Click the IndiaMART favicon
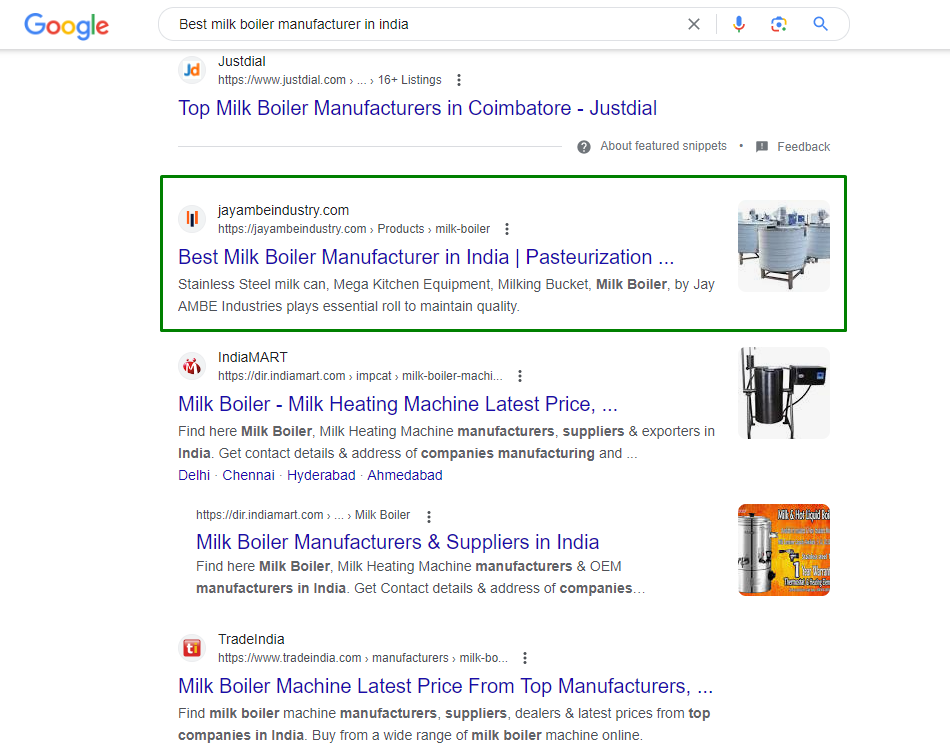This screenshot has width=950, height=750. click(x=192, y=366)
